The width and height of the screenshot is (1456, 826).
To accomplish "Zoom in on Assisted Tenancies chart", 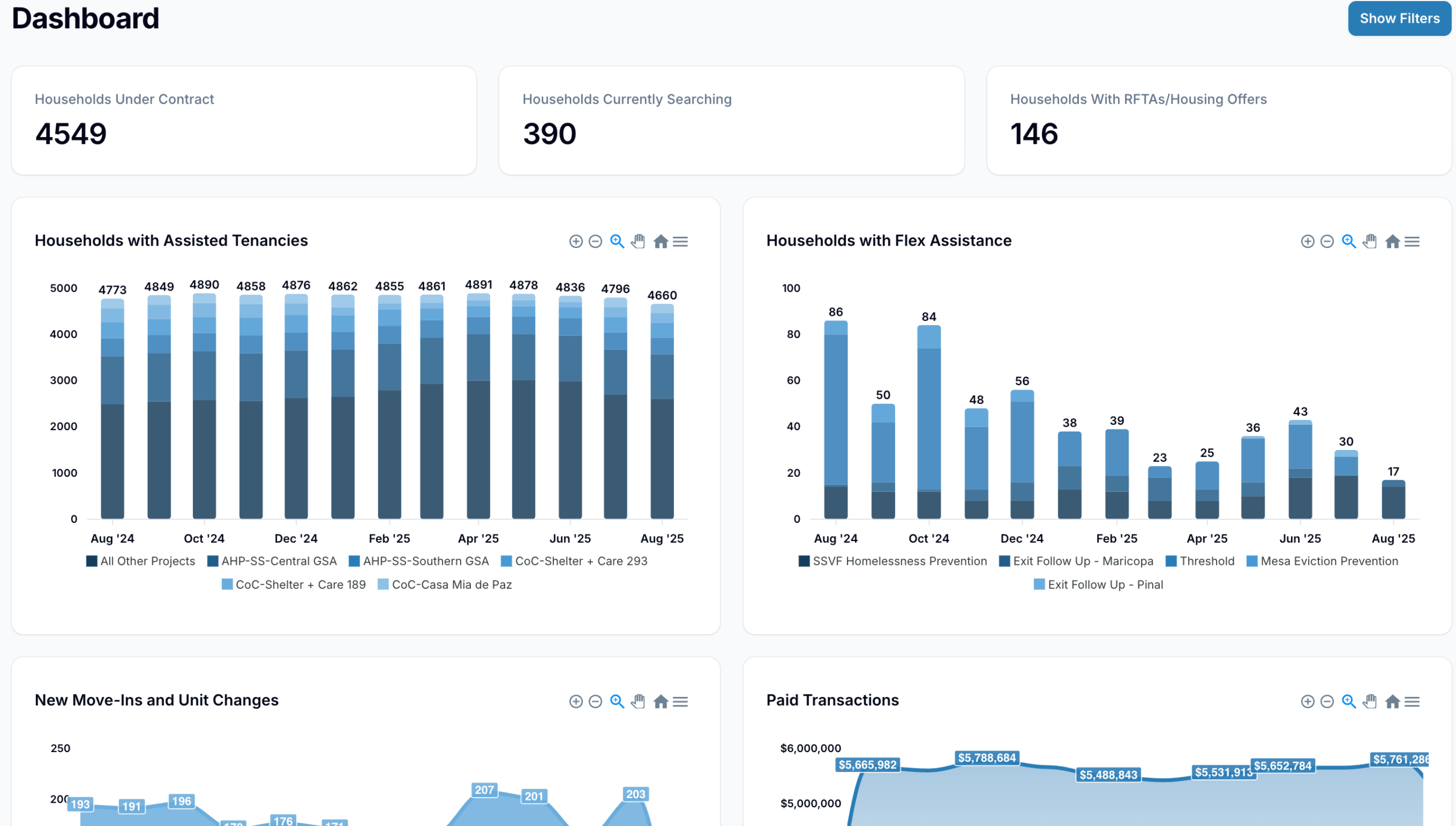I will [576, 242].
